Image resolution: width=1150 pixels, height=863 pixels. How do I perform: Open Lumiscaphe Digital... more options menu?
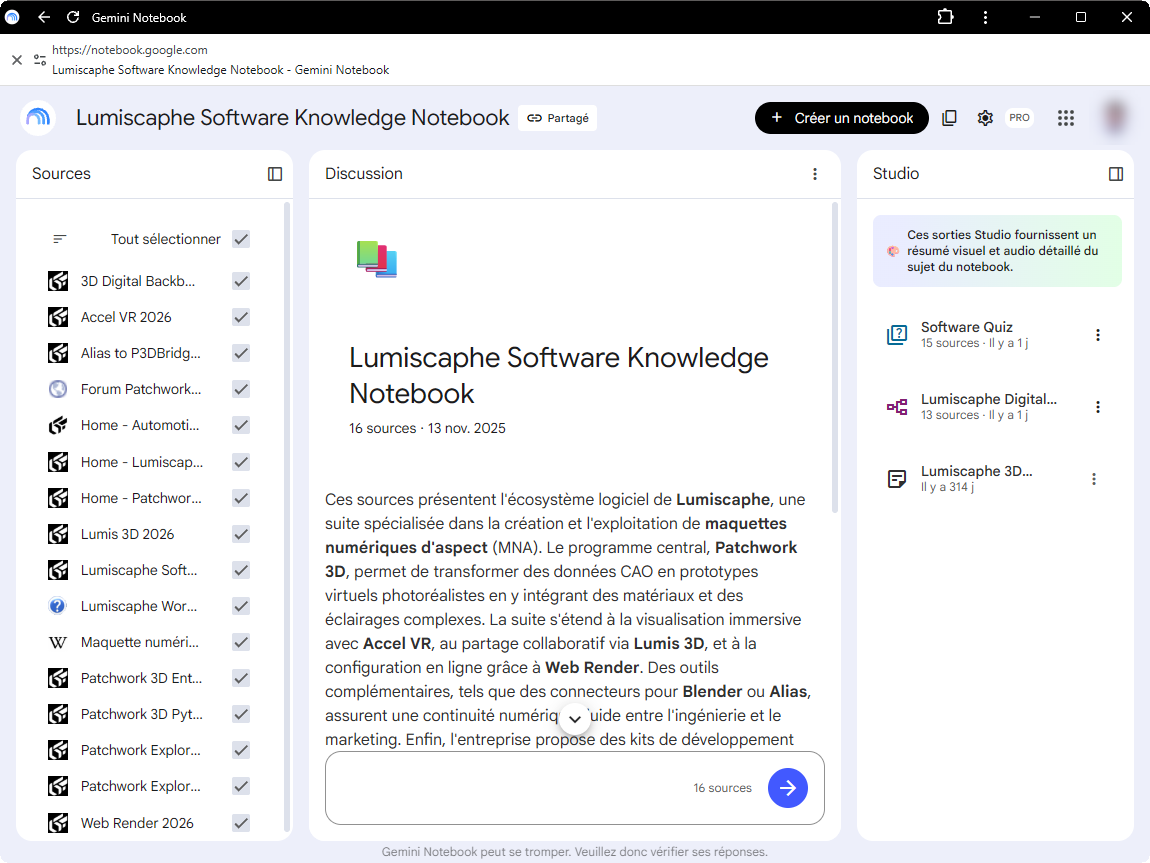[x=1098, y=407]
